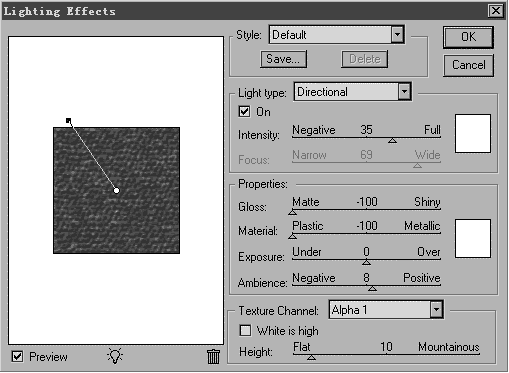Click the Mountainous label on the Height slider
The height and width of the screenshot is (373, 509).
[449, 347]
